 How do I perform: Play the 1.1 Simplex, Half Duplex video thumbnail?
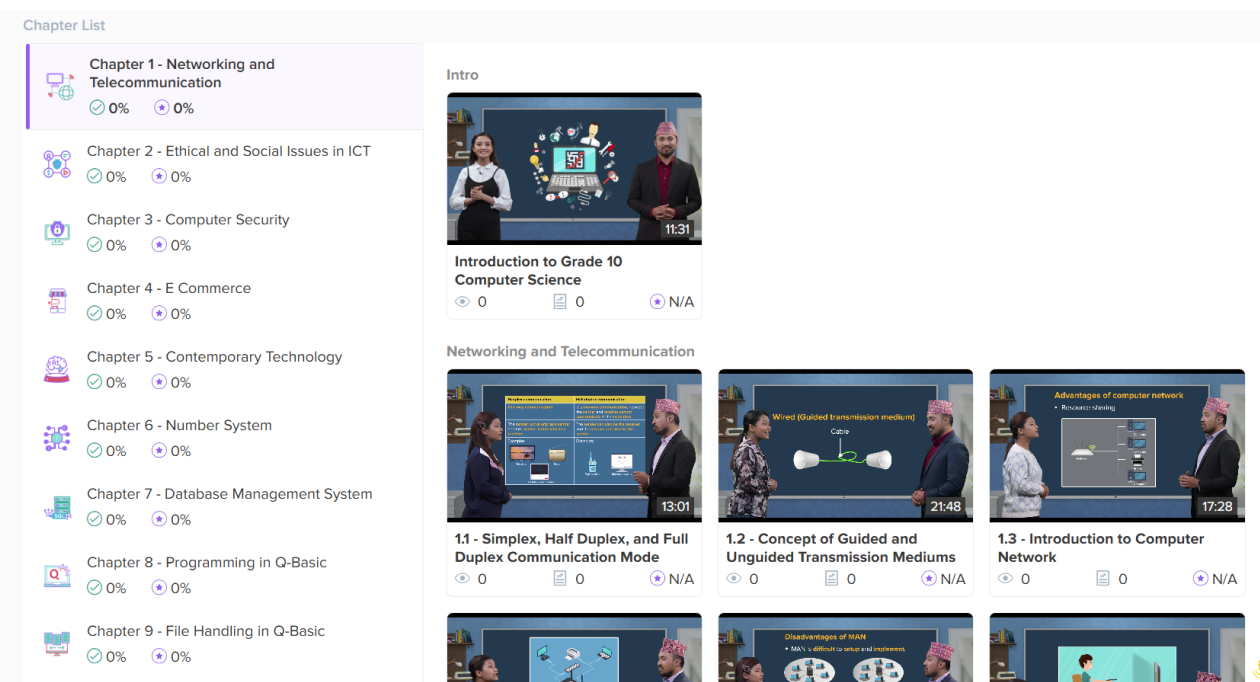(574, 446)
